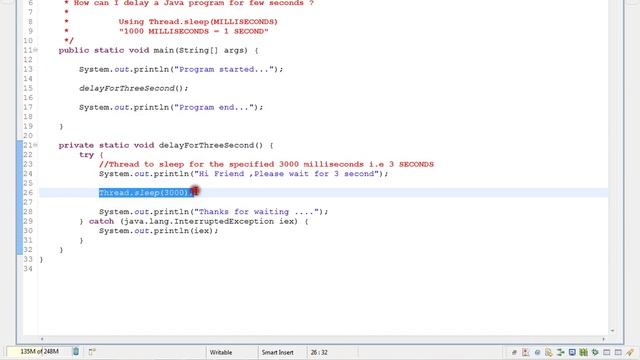The image size is (640, 360).
Task: Click the selected Thread.sleep(3000) statement
Action: point(146,192)
